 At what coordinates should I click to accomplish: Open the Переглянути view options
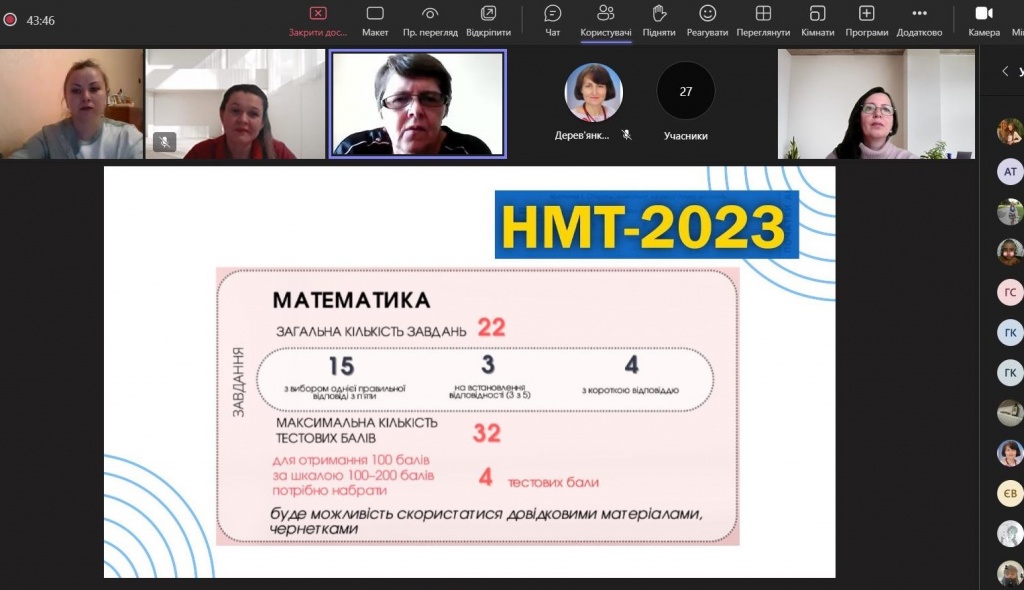click(763, 22)
